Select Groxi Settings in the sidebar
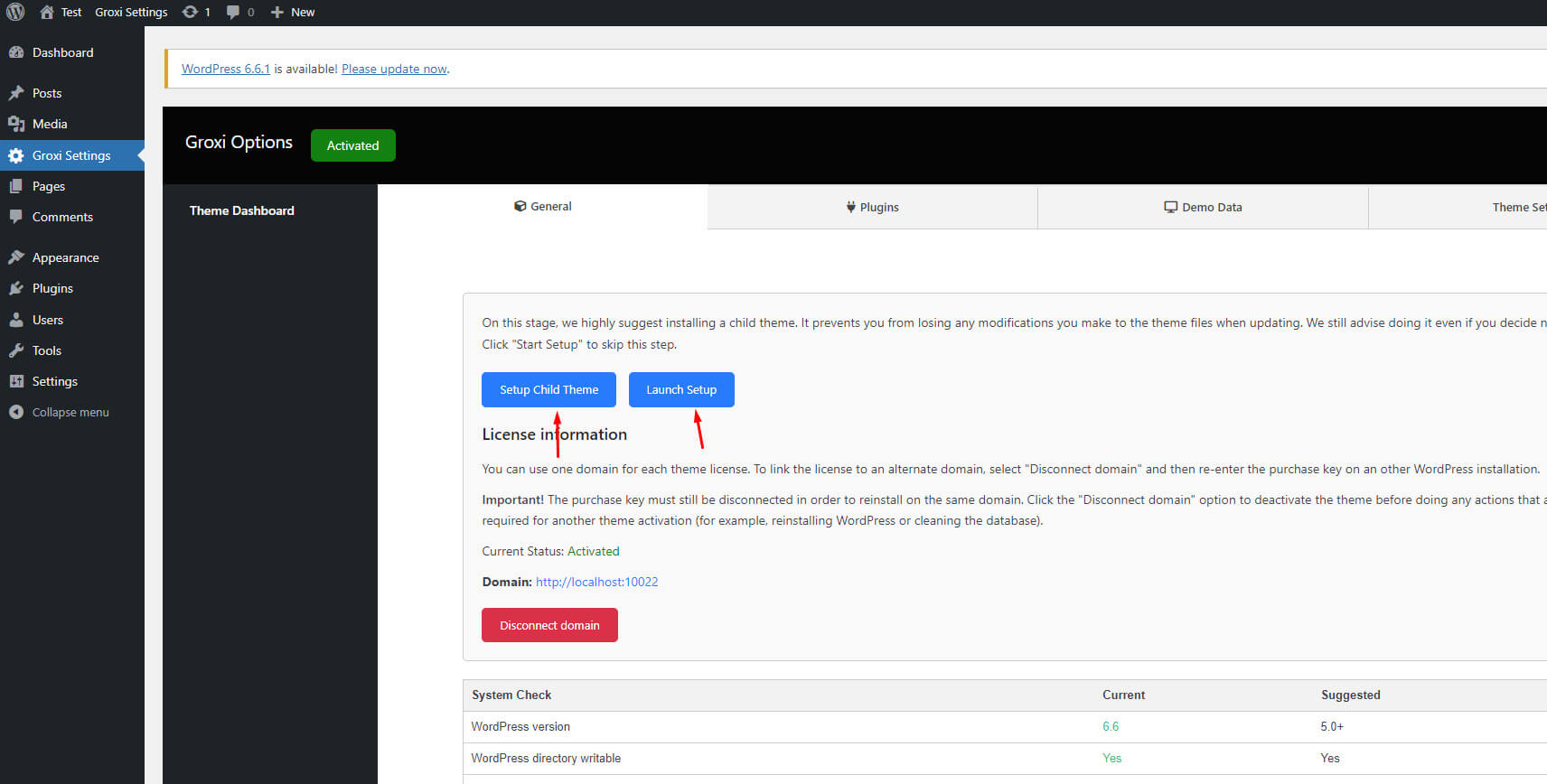 click(x=72, y=155)
